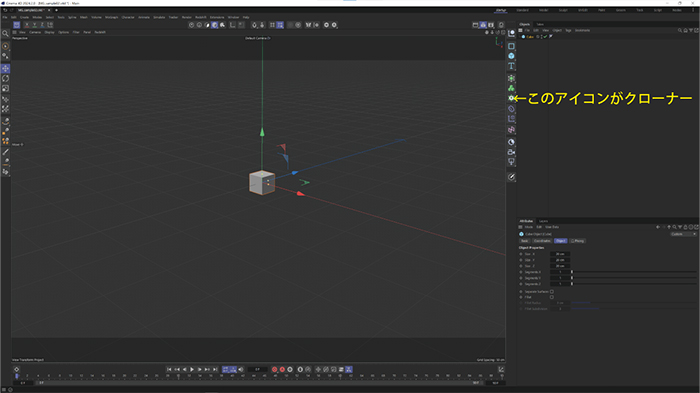Toggle the Cube's green enable checkmark

pyautogui.click(x=545, y=37)
